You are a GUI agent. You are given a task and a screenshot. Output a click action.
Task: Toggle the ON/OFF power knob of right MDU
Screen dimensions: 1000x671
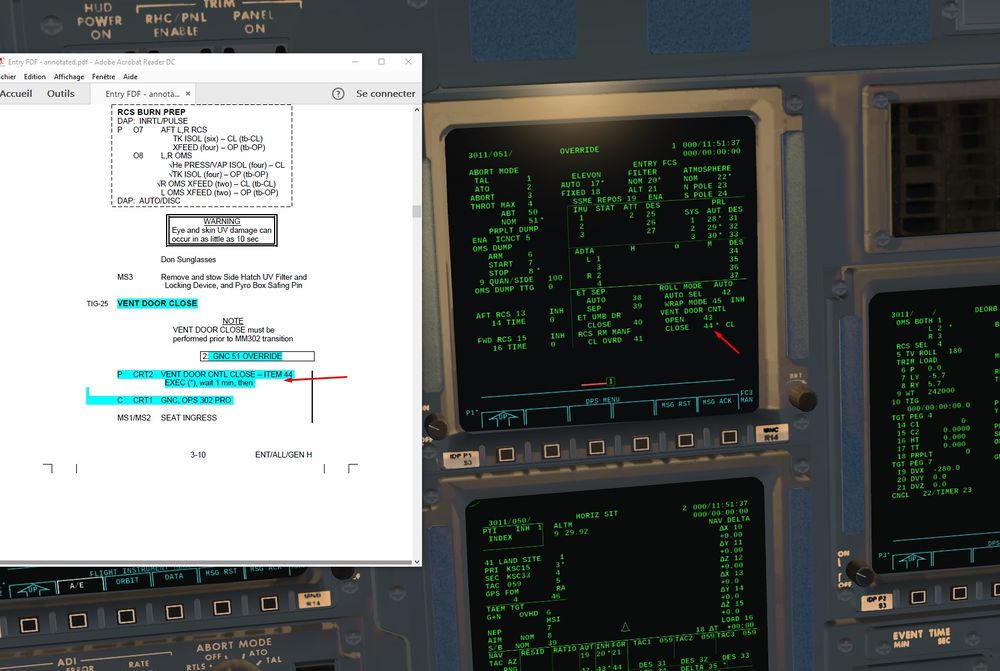click(x=860, y=573)
